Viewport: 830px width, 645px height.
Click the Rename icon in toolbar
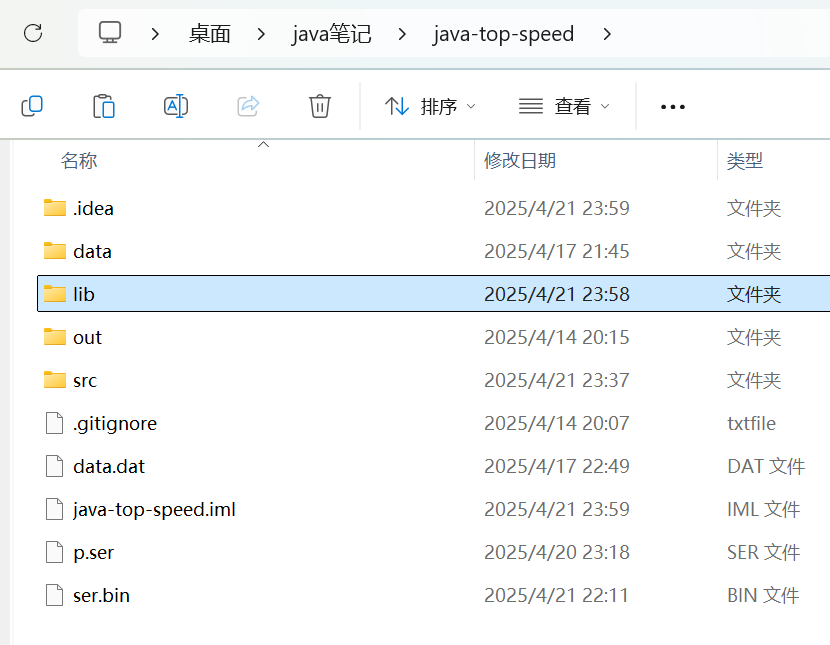click(x=176, y=106)
